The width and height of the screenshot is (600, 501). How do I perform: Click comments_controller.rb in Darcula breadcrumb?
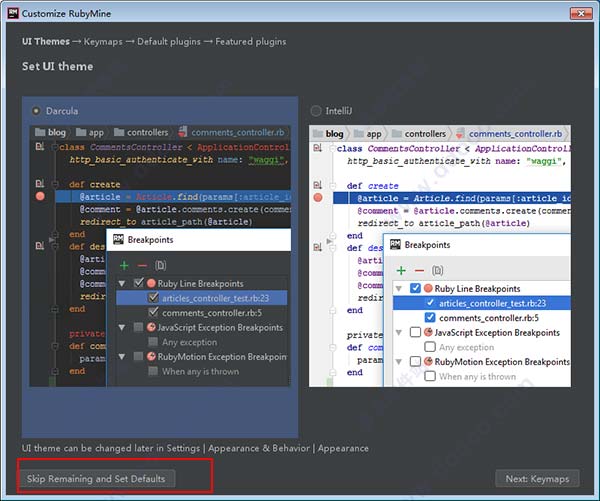238,132
